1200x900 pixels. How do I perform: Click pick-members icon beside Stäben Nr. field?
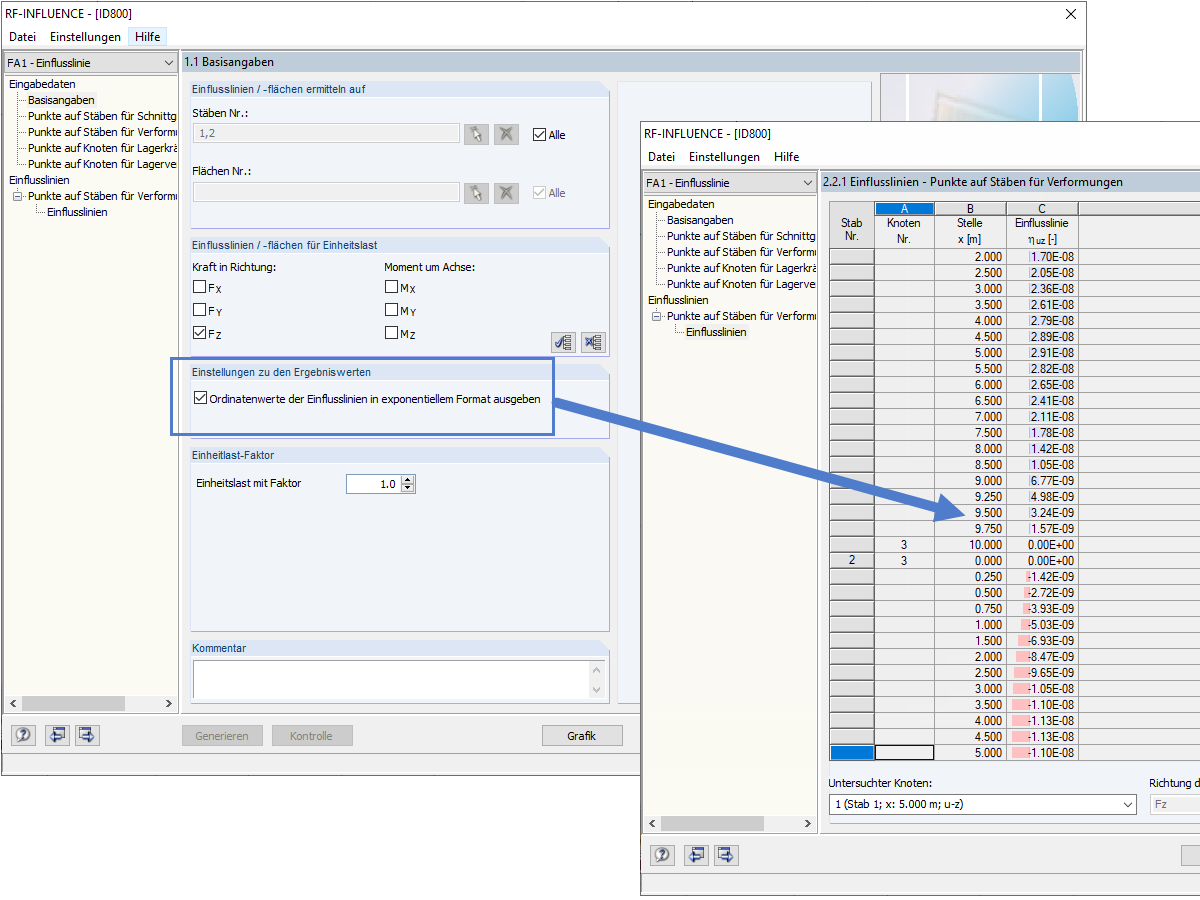pos(477,134)
